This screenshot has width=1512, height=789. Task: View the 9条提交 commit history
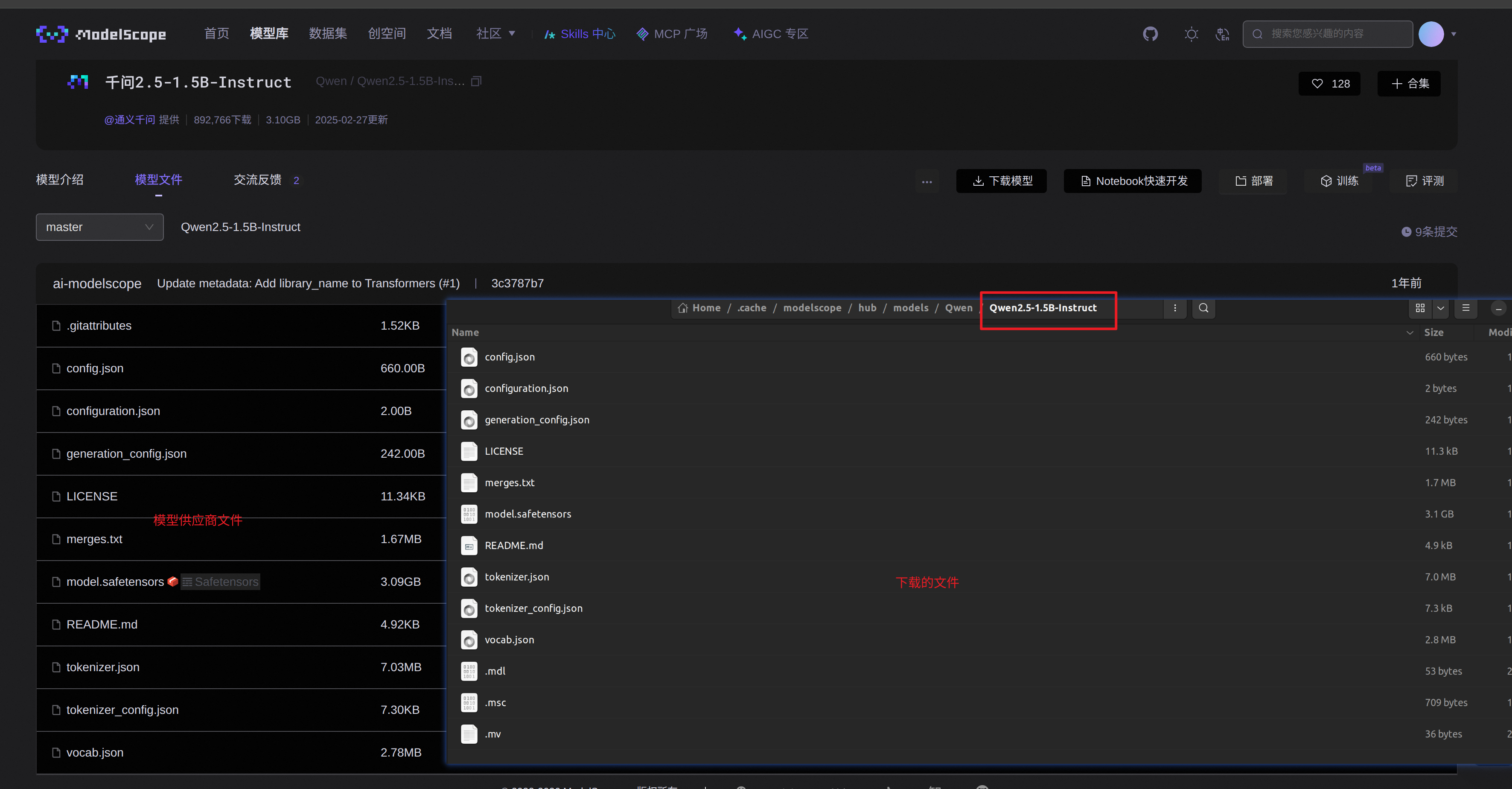[1429, 232]
